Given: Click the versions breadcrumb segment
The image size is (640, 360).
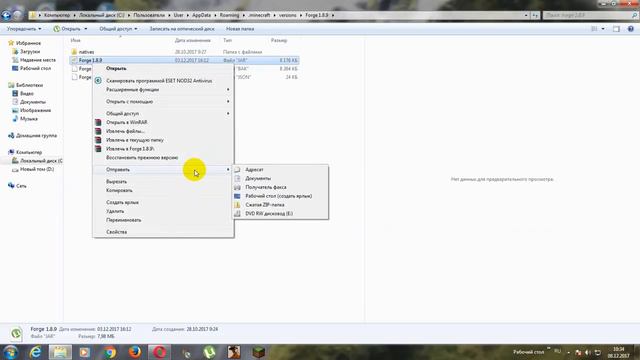Looking at the screenshot, I should (x=288, y=15).
